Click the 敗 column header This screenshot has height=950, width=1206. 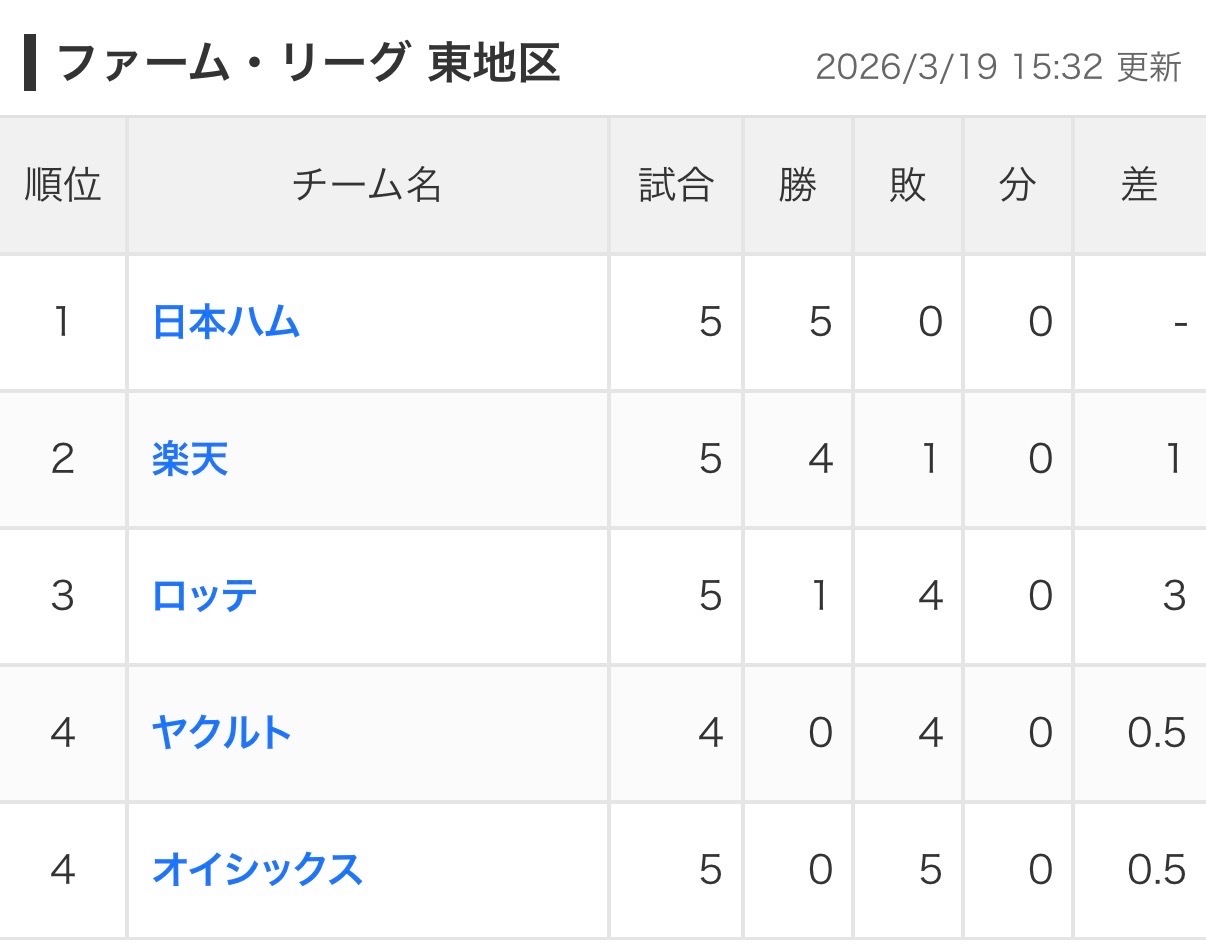pyautogui.click(x=907, y=185)
